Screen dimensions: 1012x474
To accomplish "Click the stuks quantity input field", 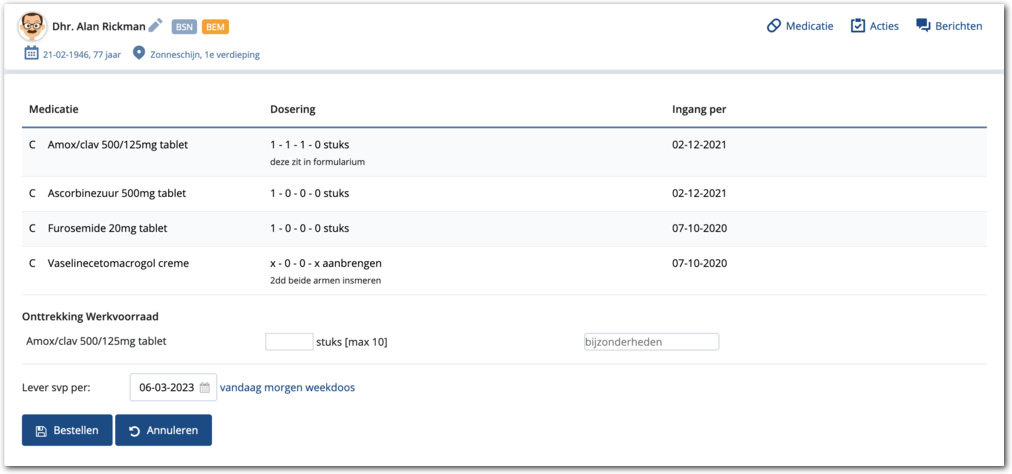I will tap(289, 342).
